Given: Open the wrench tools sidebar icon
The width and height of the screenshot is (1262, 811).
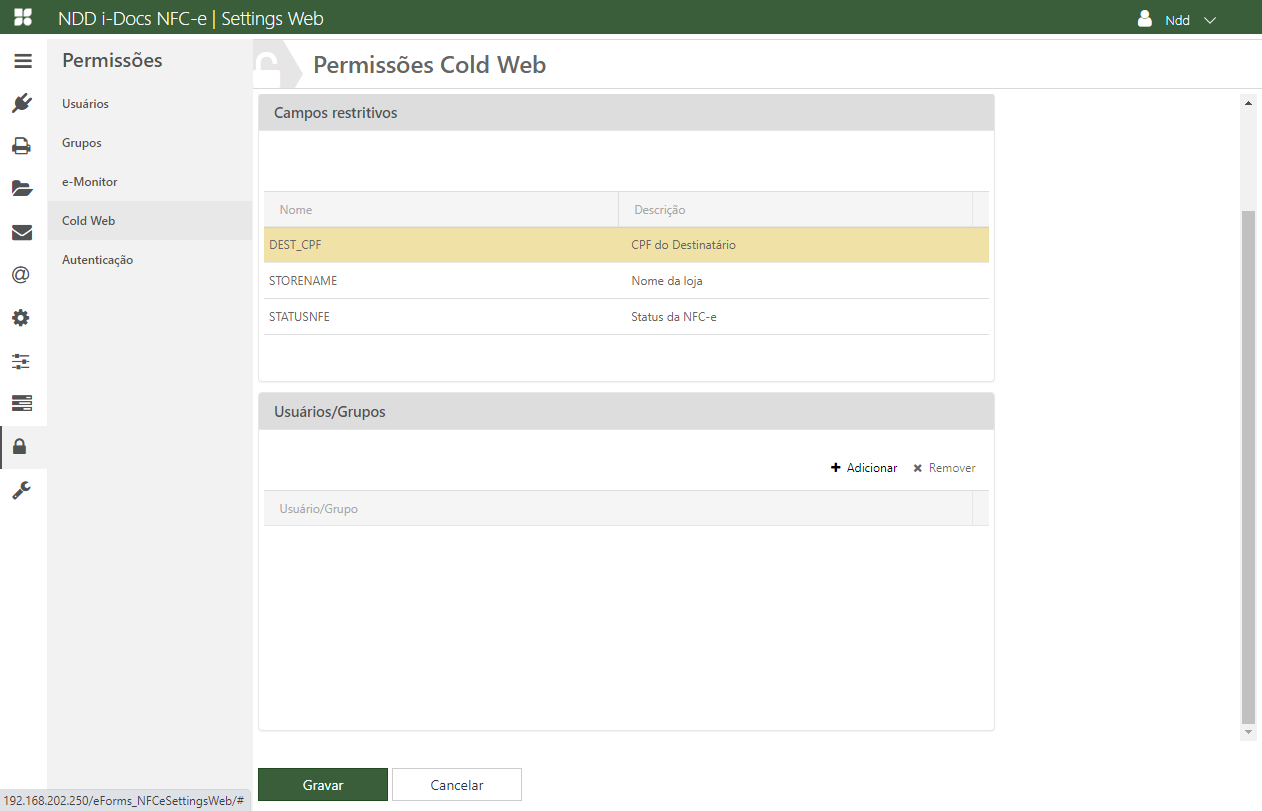Looking at the screenshot, I should [x=22, y=490].
